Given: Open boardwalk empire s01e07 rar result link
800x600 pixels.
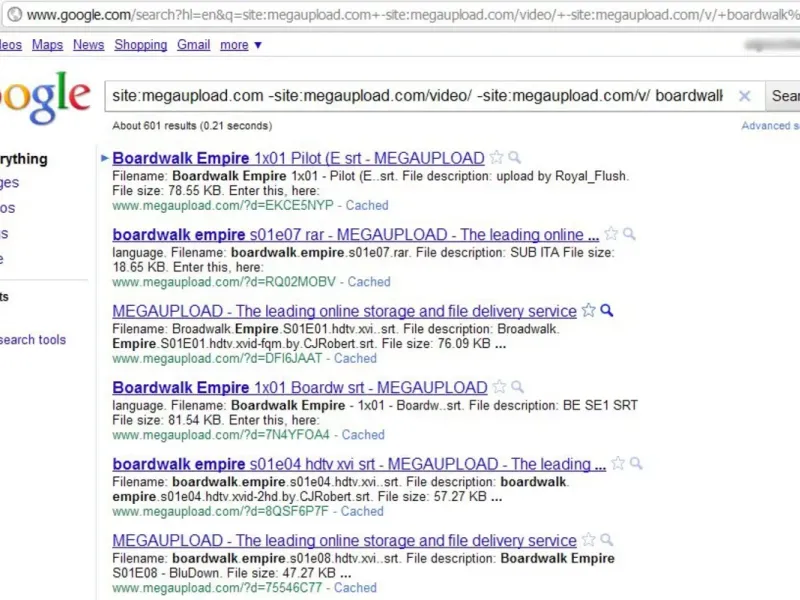Looking at the screenshot, I should (x=356, y=235).
